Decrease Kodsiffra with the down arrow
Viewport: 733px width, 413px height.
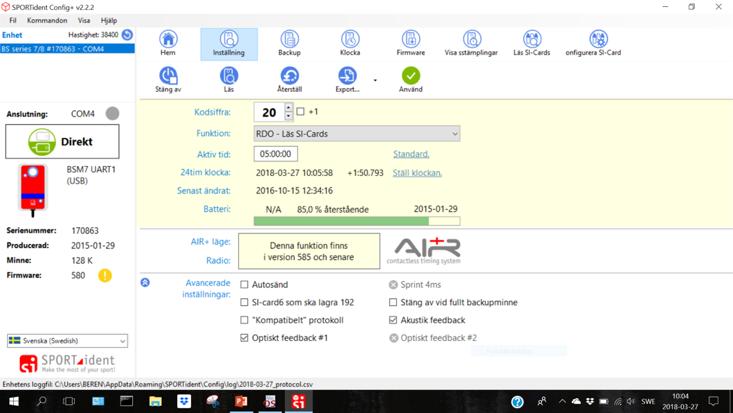(x=288, y=116)
